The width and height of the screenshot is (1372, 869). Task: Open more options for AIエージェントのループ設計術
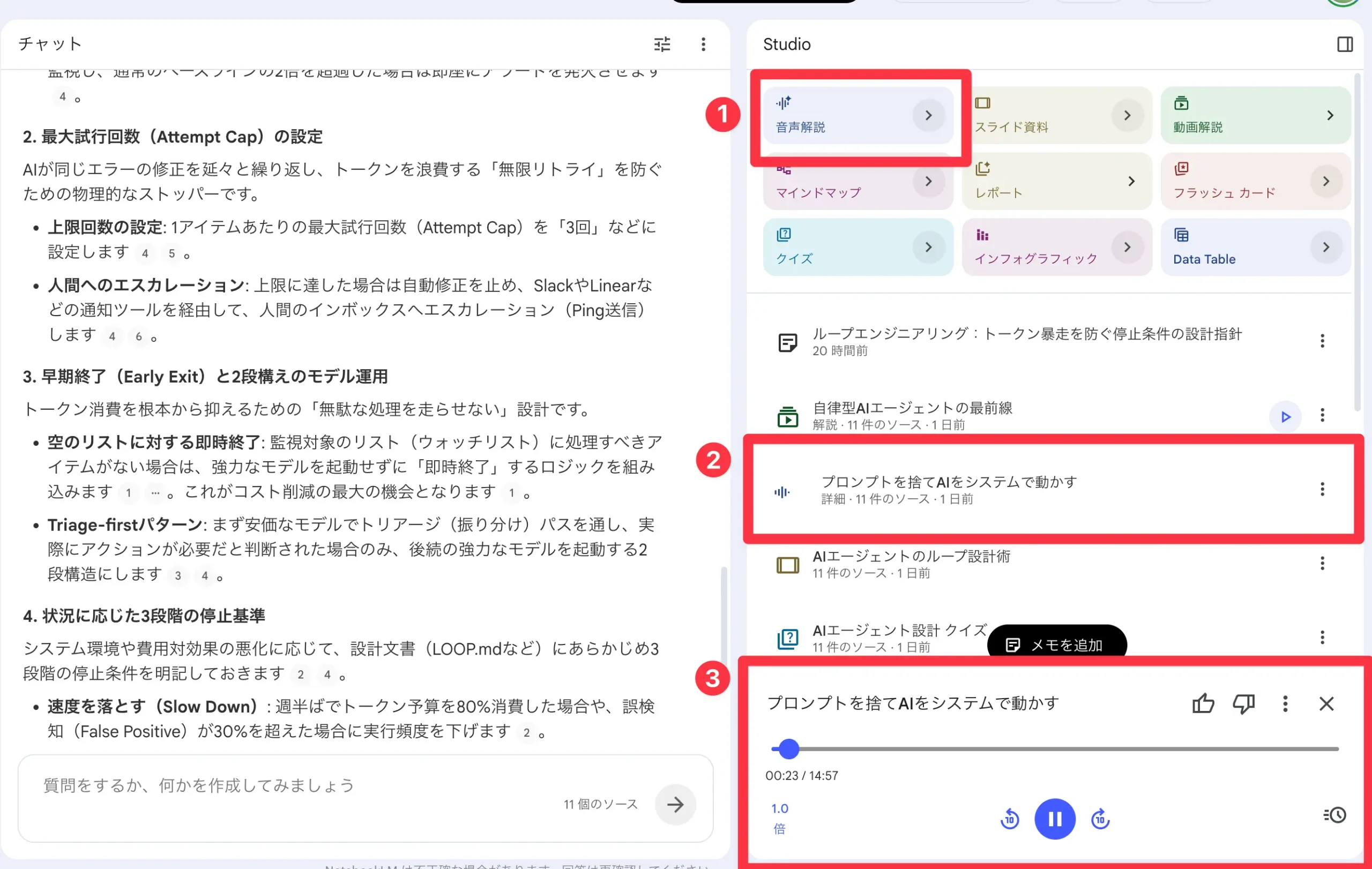coord(1322,563)
